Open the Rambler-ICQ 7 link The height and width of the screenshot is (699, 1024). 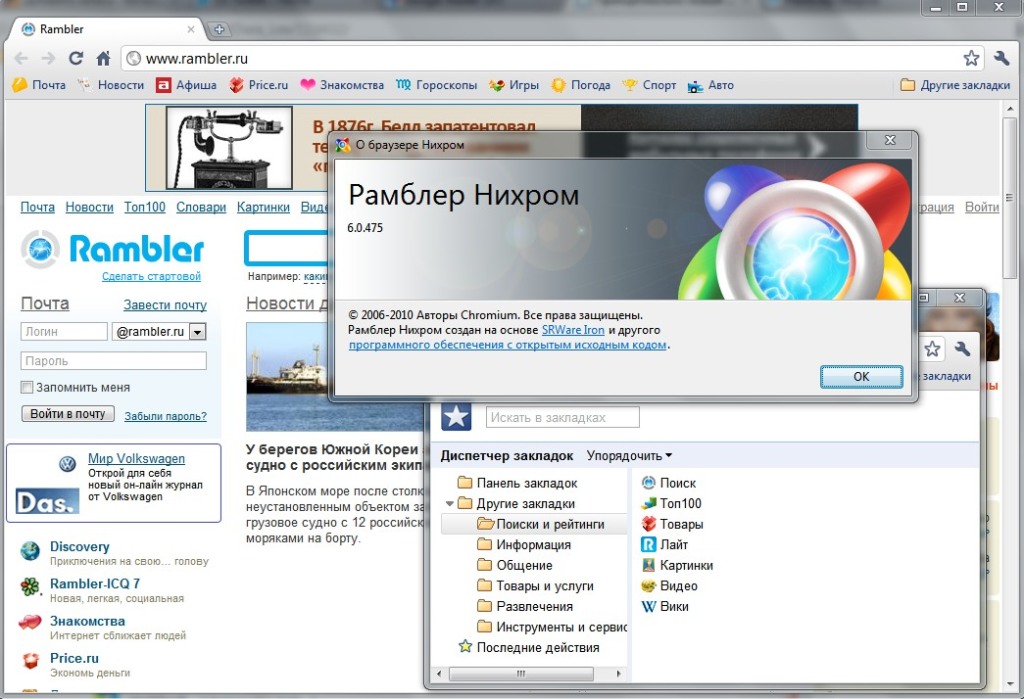[95, 583]
